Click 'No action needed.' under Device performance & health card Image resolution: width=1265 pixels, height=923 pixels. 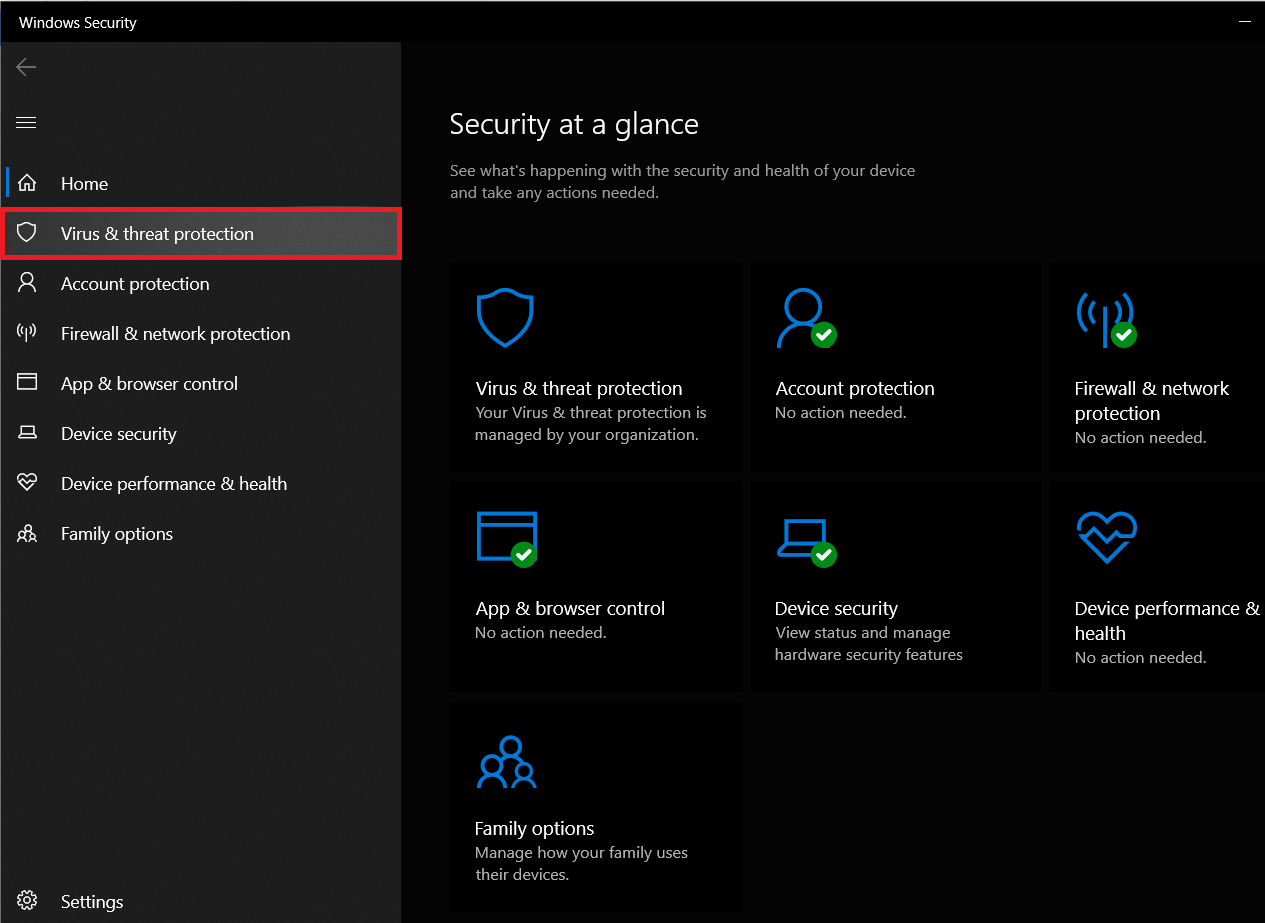pos(1141,658)
